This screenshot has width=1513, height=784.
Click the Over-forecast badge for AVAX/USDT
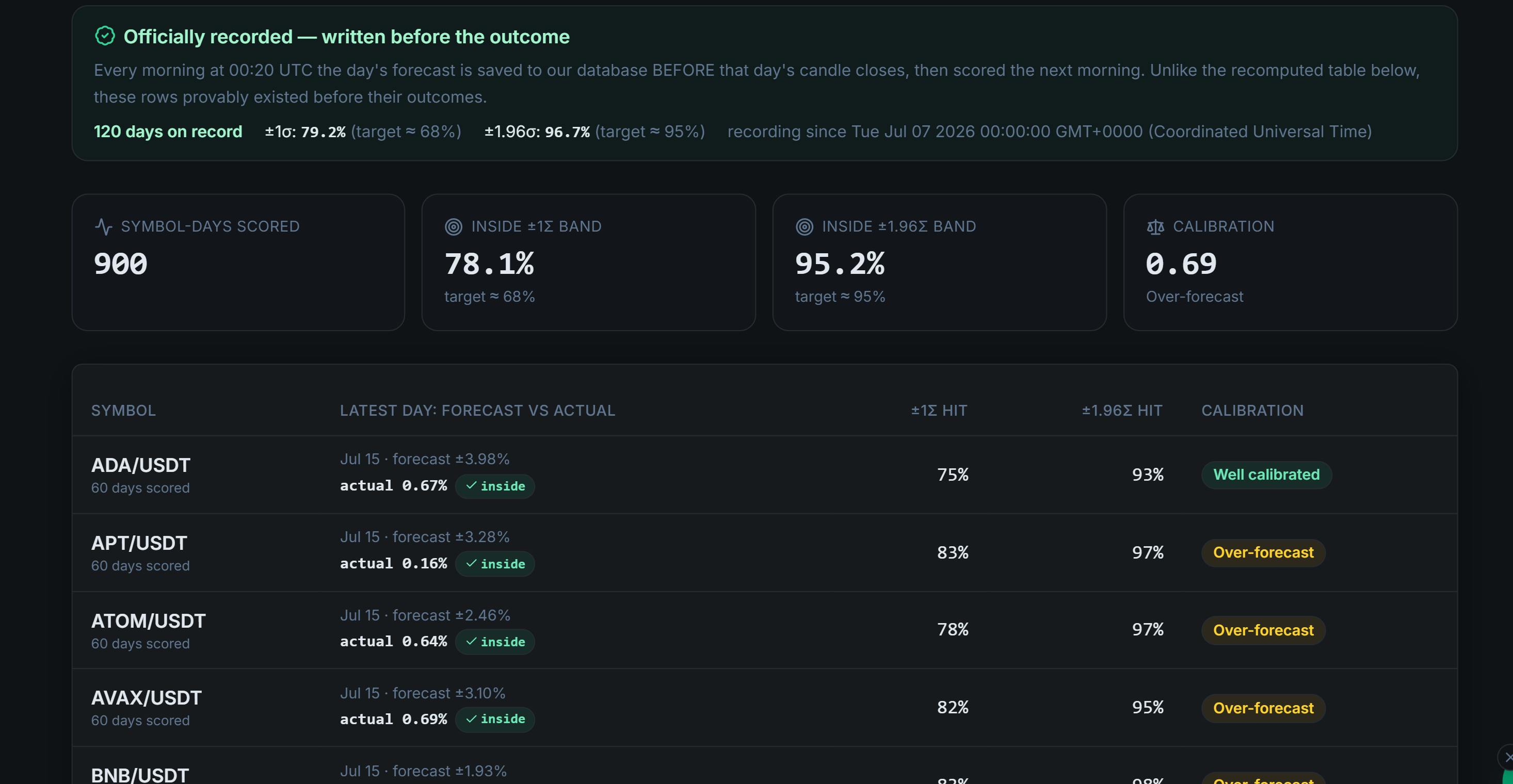[x=1263, y=708]
